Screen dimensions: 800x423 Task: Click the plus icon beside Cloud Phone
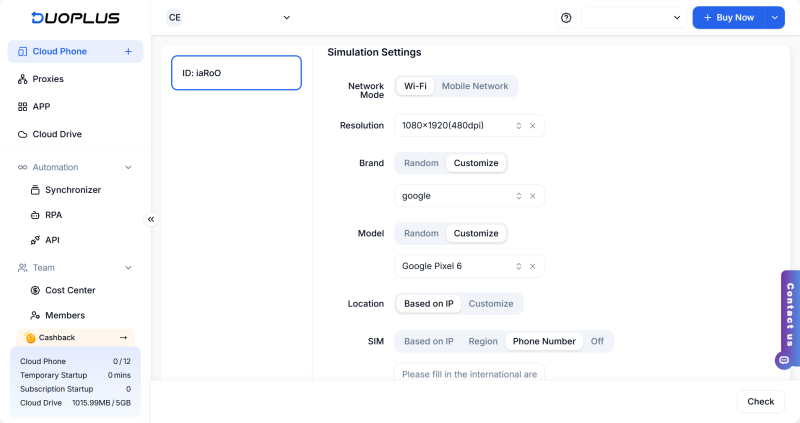pyautogui.click(x=128, y=51)
